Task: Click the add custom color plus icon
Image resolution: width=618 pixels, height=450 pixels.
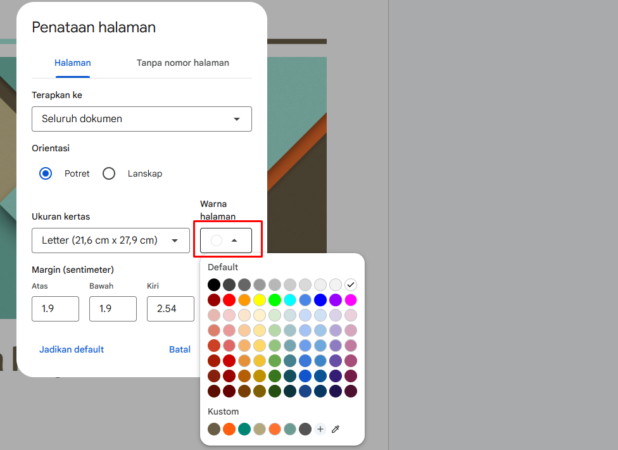Action: (x=320, y=429)
